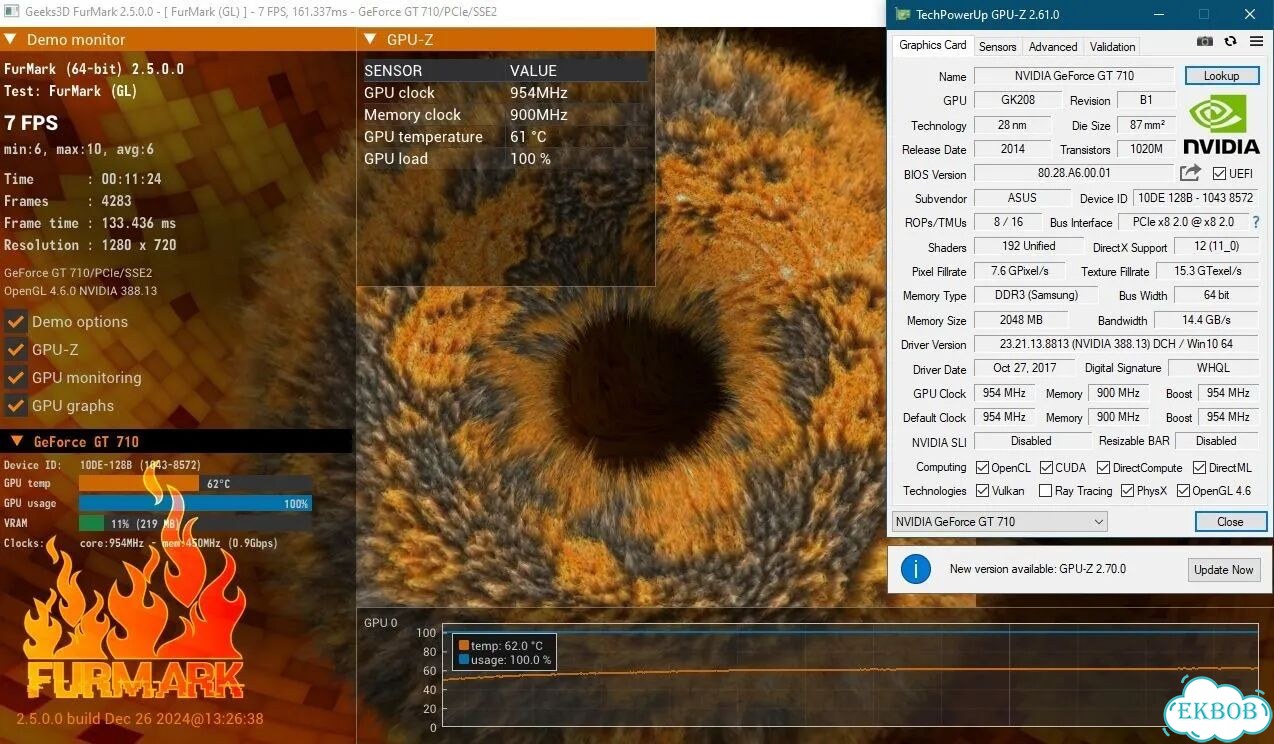
Task: Toggle the CUDA checkbox
Action: pyautogui.click(x=1046, y=467)
